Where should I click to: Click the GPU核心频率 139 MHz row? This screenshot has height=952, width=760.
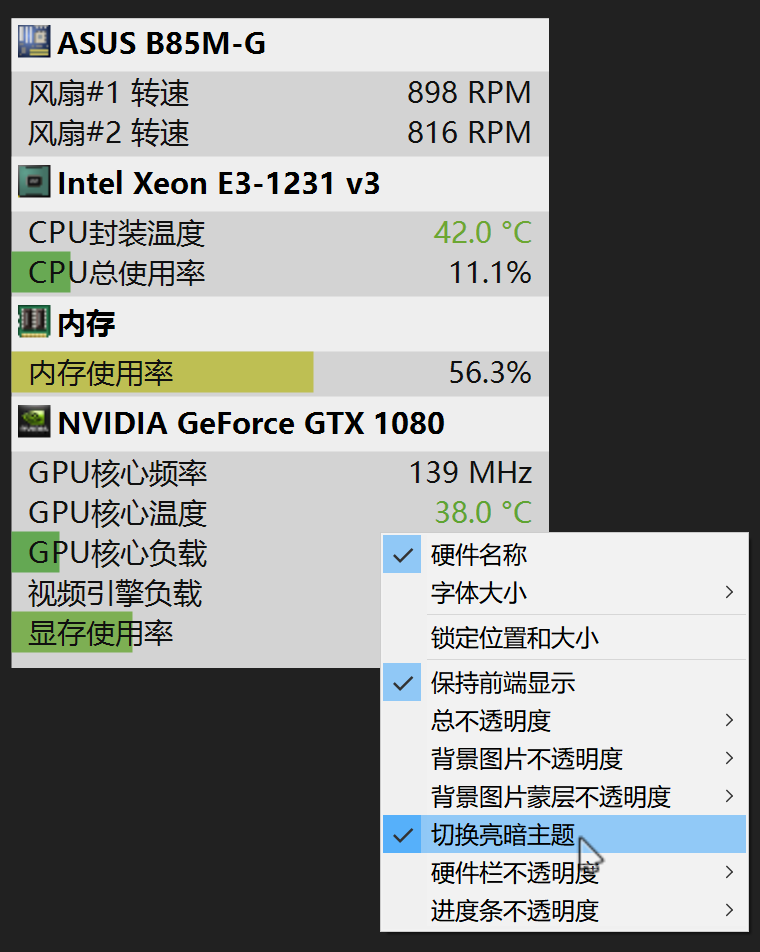pos(280,473)
